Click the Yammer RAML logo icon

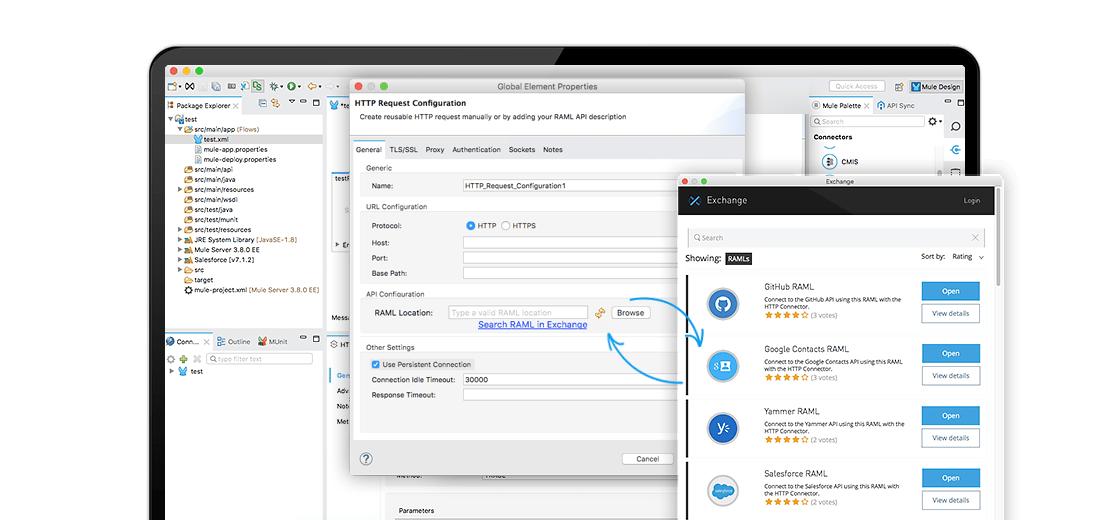[722, 429]
